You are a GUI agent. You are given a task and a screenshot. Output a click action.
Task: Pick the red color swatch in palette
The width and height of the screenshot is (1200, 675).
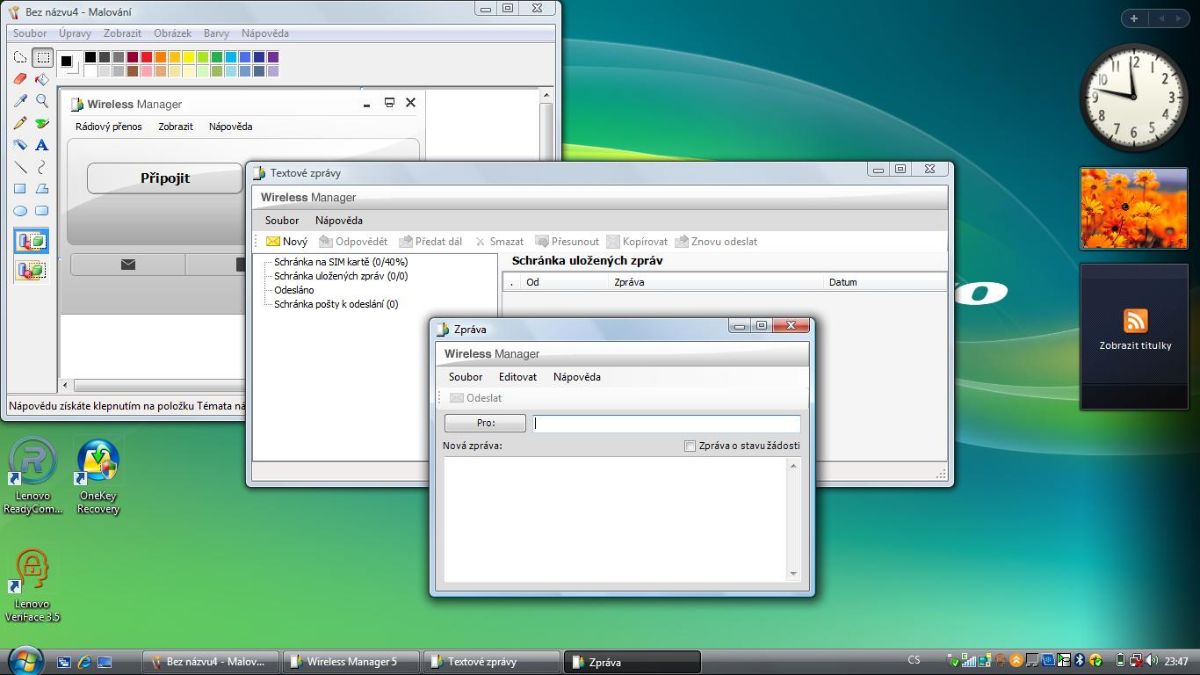click(x=147, y=58)
